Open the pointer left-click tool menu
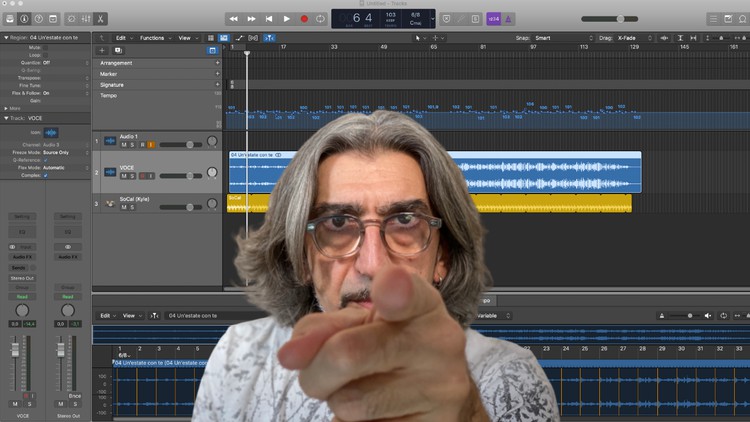The image size is (750, 422). [x=420, y=38]
